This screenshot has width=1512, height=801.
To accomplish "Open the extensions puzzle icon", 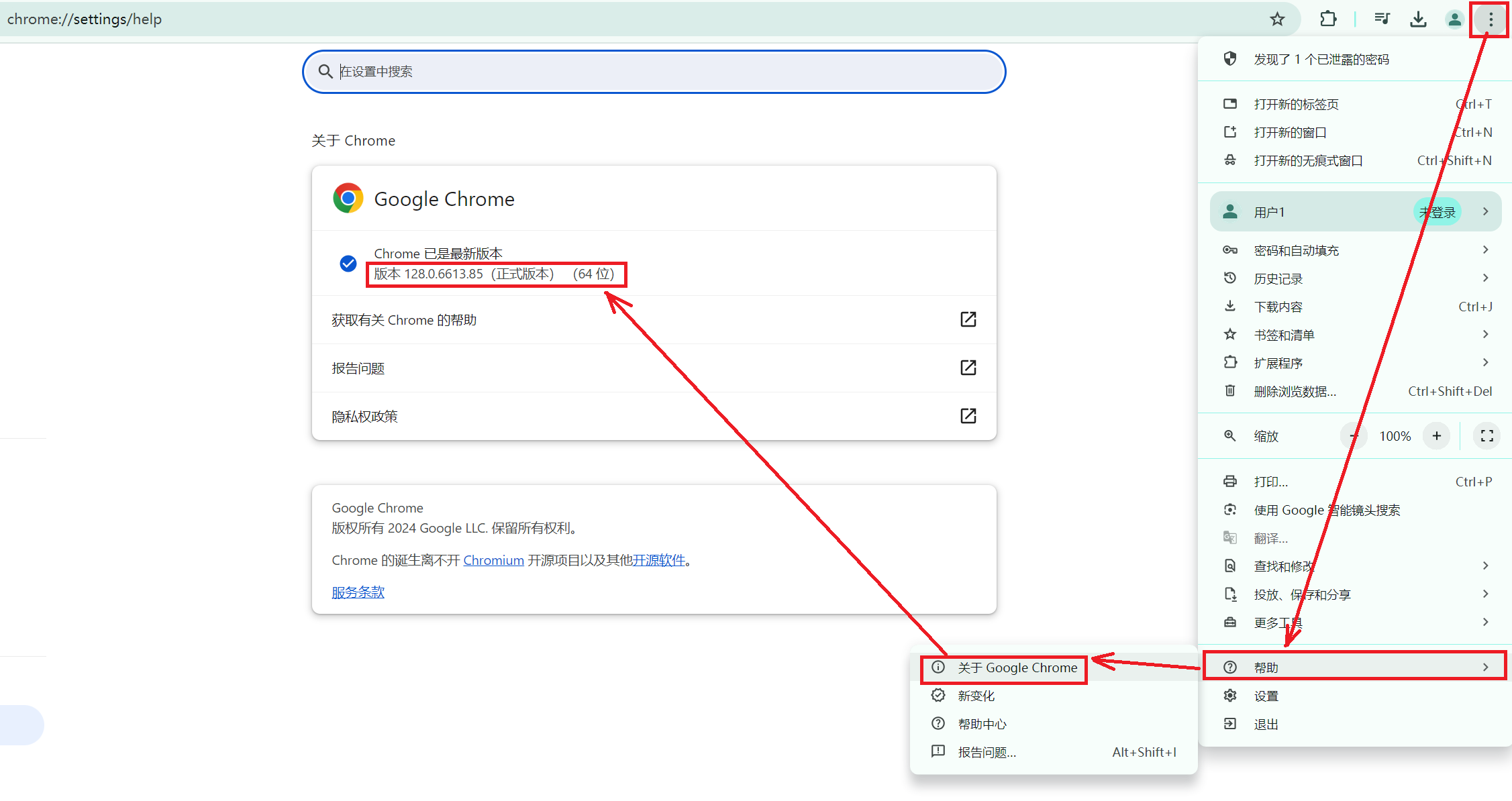I will [x=1327, y=19].
